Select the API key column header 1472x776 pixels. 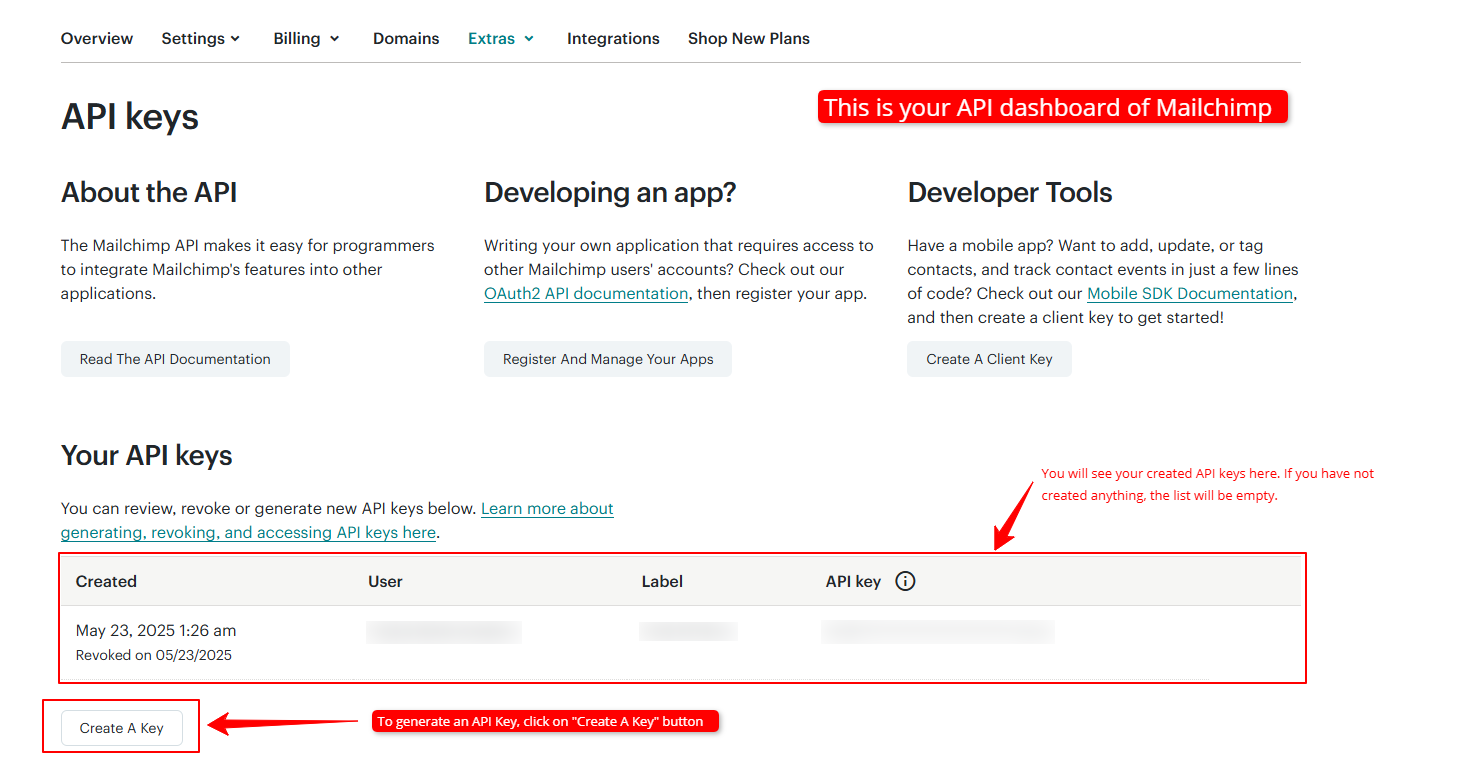tap(853, 581)
